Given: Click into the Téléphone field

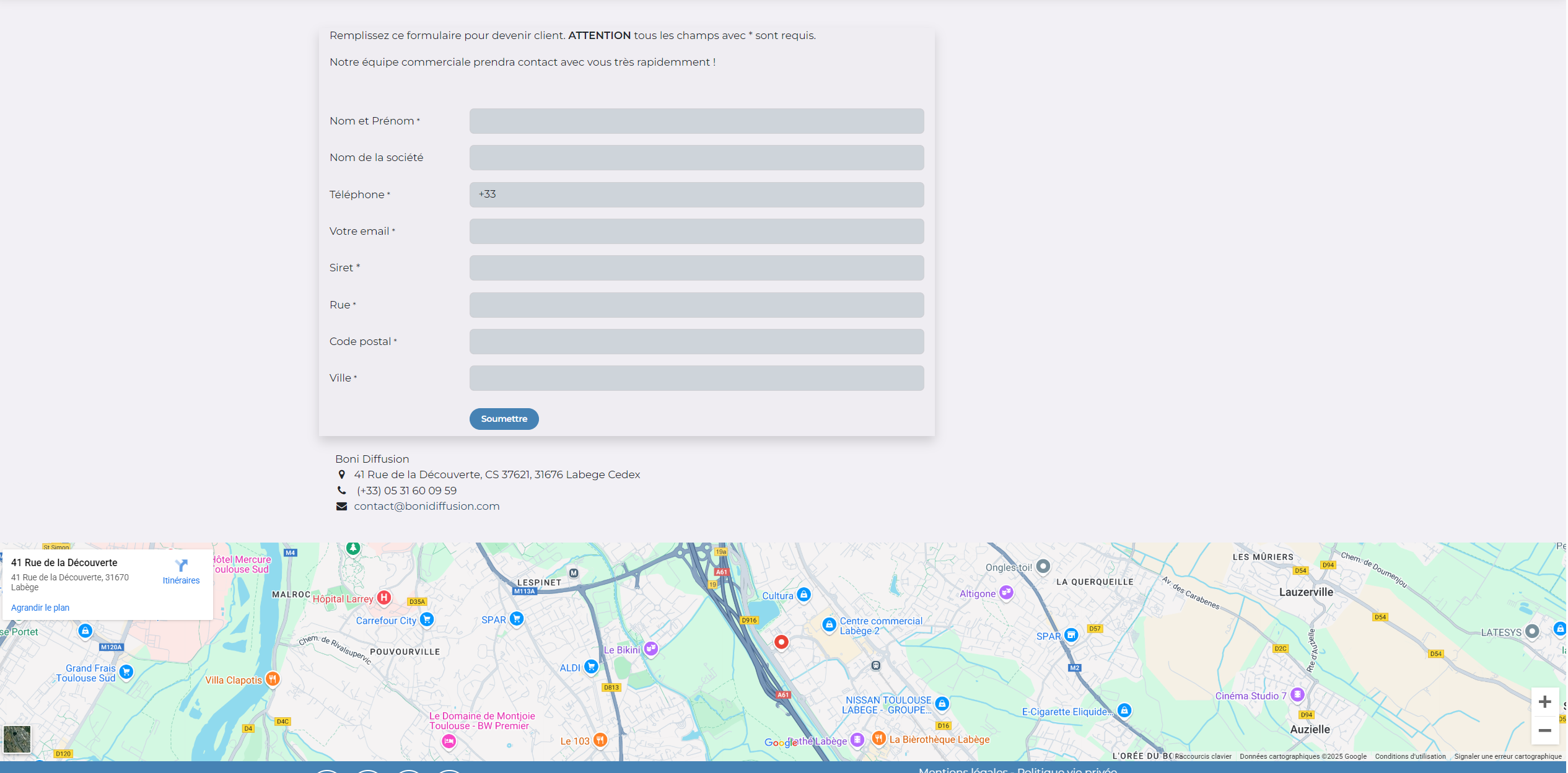Looking at the screenshot, I should pyautogui.click(x=696, y=194).
